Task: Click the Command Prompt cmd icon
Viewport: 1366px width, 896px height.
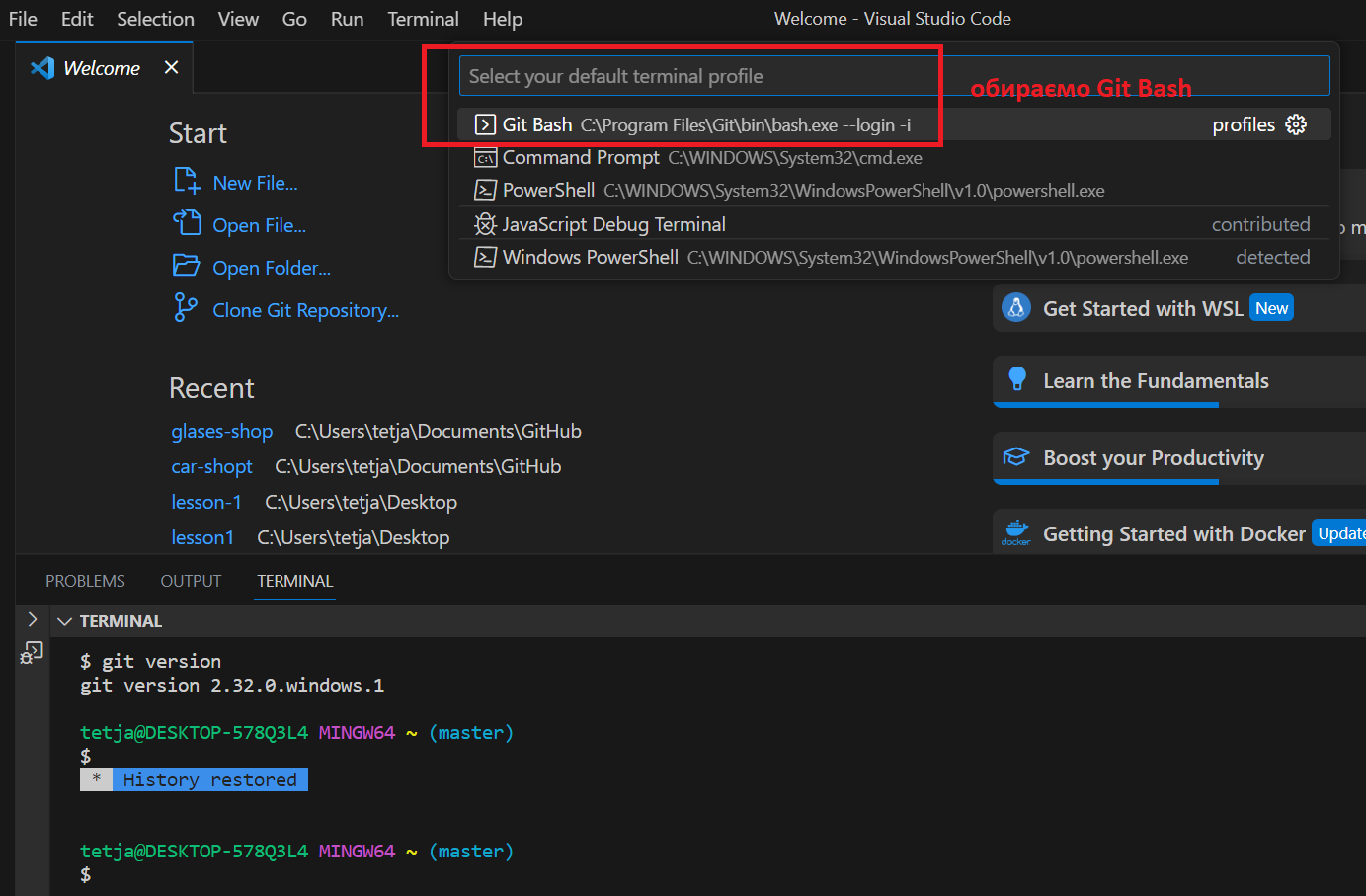Action: click(485, 158)
